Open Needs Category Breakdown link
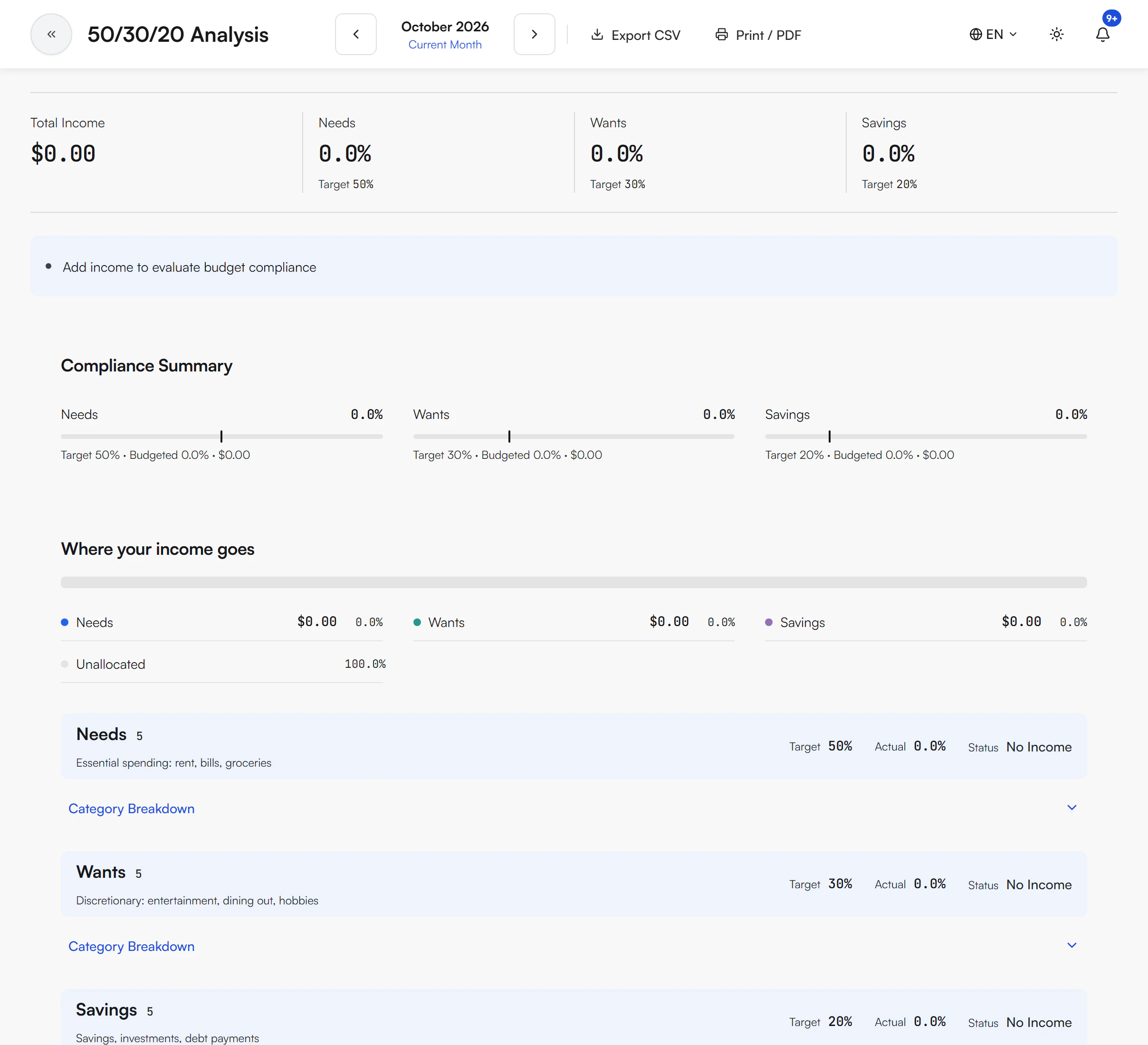Screen dimensions: 1148x1045 132,809
